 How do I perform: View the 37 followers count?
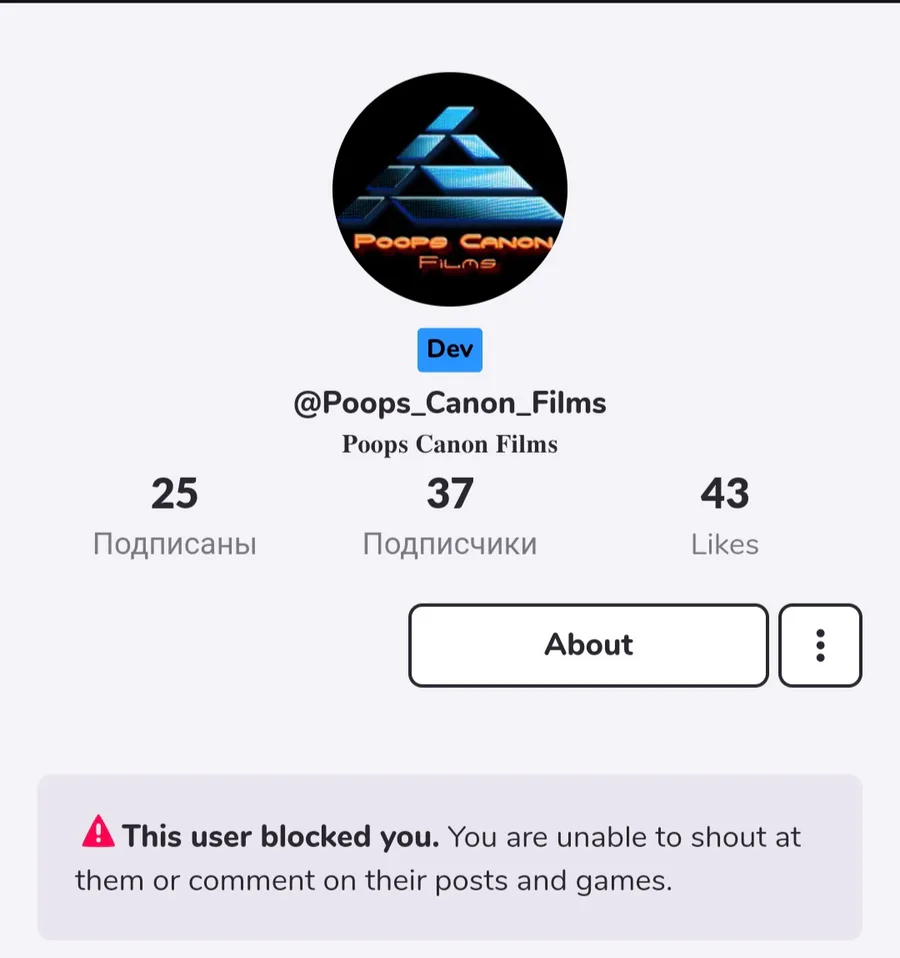click(x=450, y=493)
